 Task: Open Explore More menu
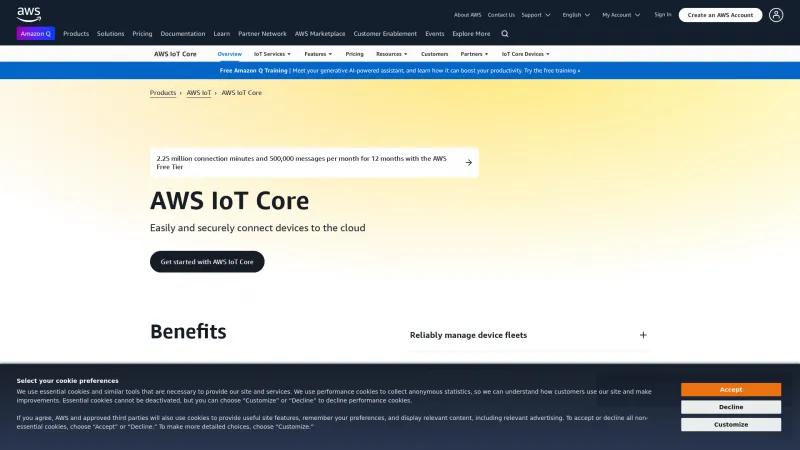pos(471,34)
